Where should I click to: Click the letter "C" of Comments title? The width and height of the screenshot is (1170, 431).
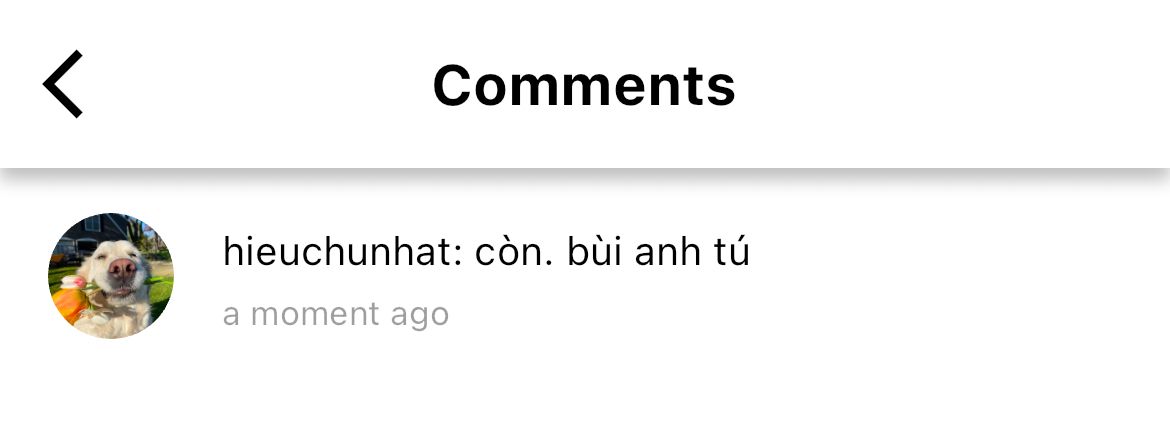point(453,85)
